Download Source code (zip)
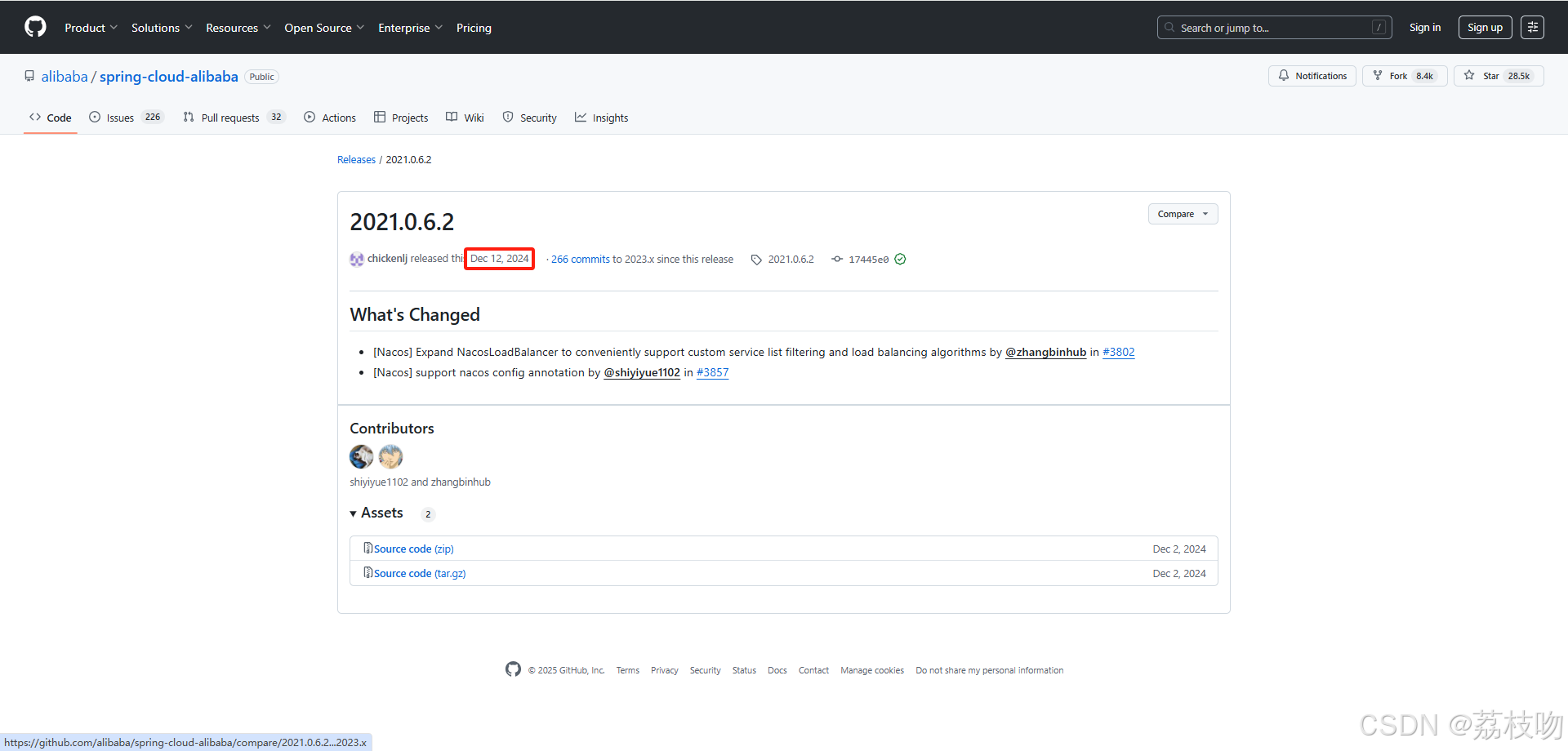Screen dimensions: 1568x751 coord(414,549)
